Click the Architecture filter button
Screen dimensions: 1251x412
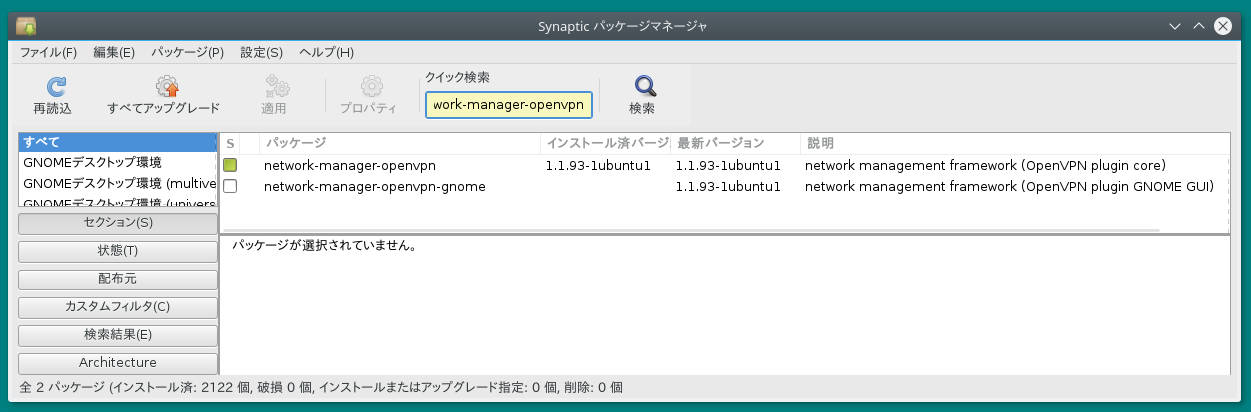(118, 363)
